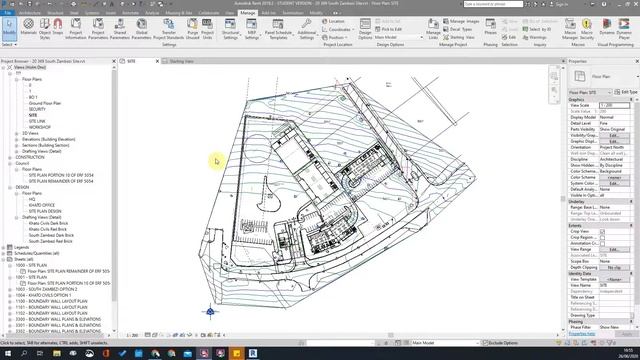Switch to the Architecture ribbon tab
The image size is (640, 360).
[29, 13]
